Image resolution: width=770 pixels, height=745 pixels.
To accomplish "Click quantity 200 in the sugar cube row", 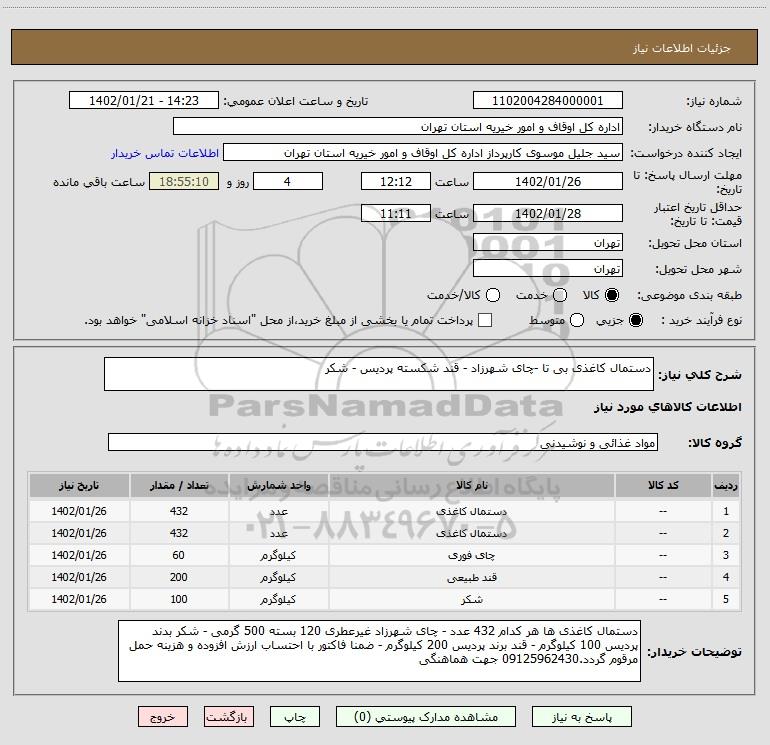I will 179,577.
